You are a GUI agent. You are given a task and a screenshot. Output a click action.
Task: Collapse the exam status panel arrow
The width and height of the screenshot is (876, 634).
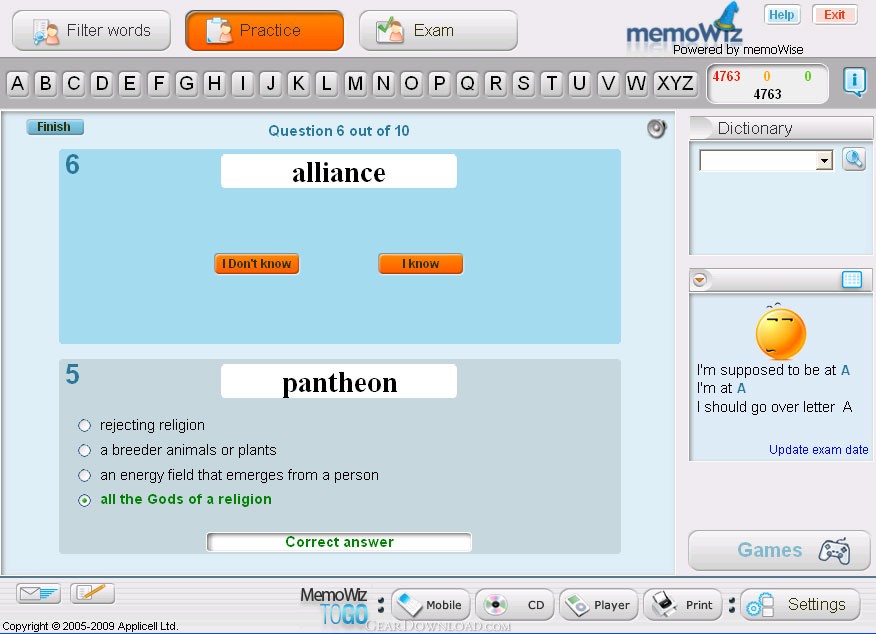pos(699,279)
